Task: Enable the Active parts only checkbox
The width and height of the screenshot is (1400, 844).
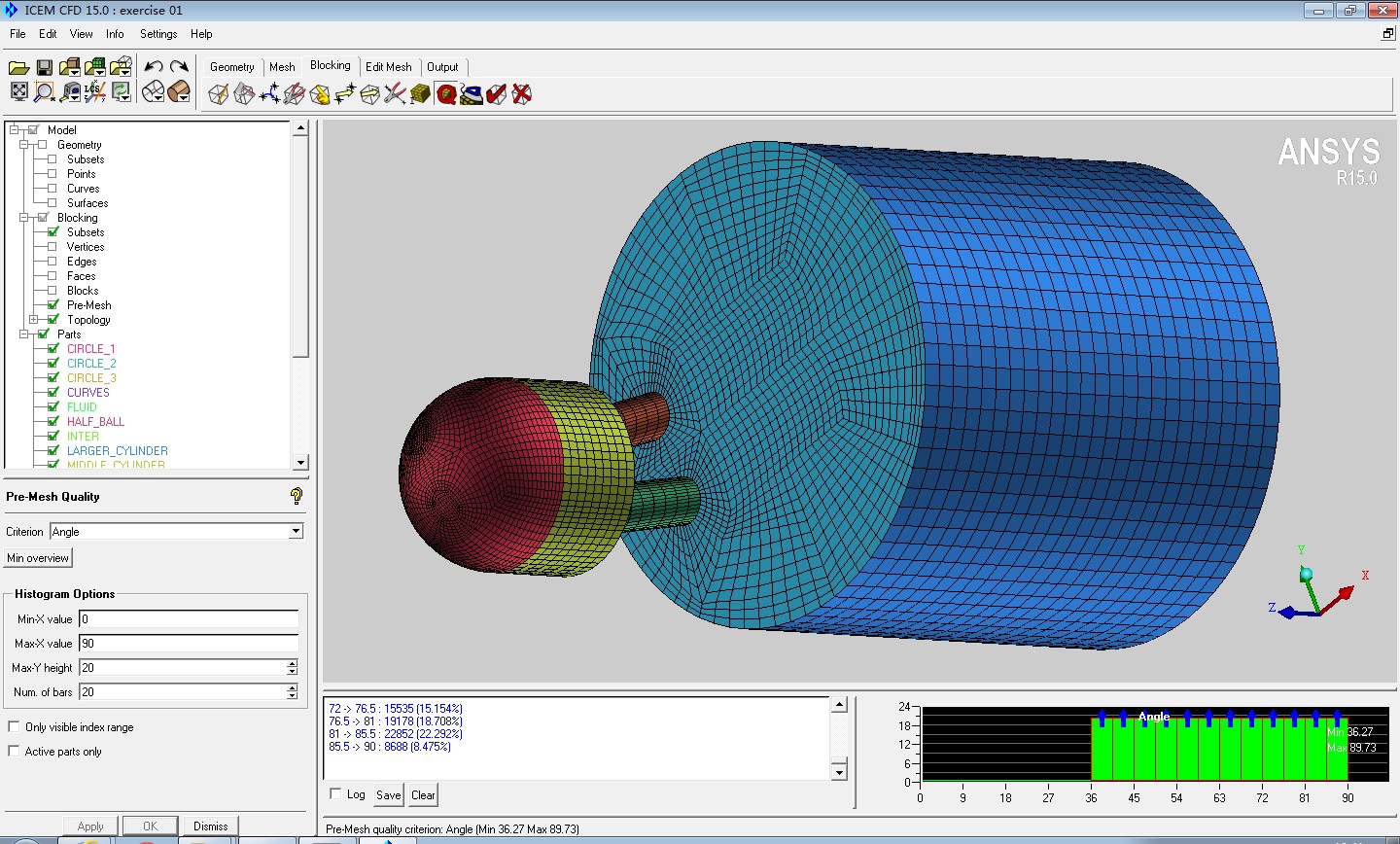Action: click(14, 751)
